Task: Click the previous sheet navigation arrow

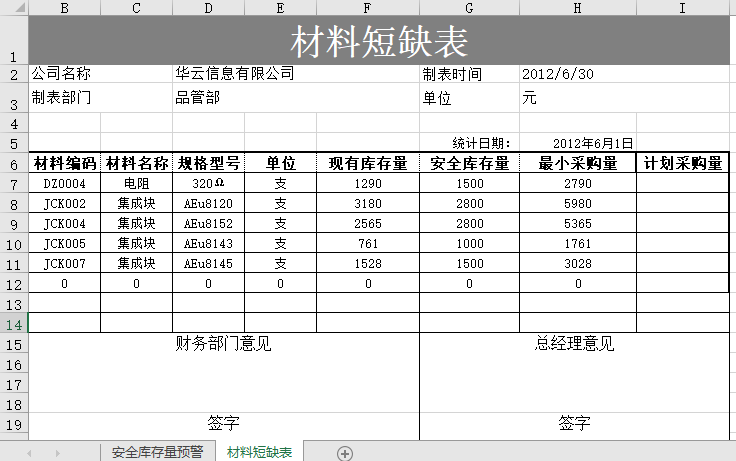Action: [29, 453]
